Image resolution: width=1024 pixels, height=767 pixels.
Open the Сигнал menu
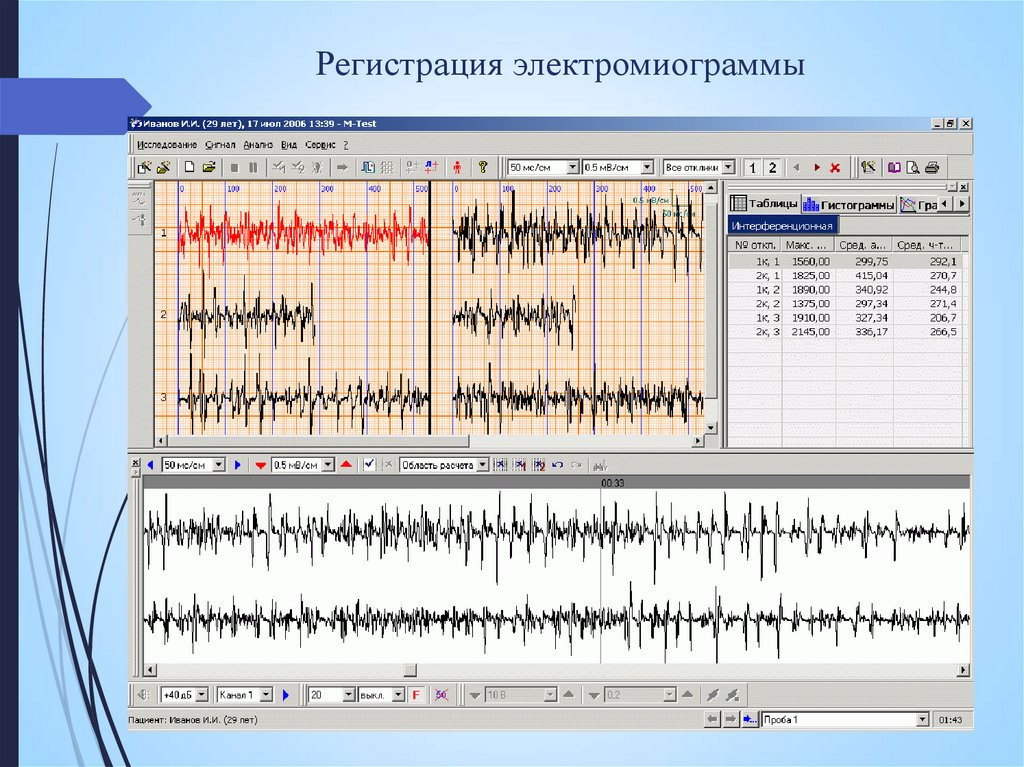220,145
